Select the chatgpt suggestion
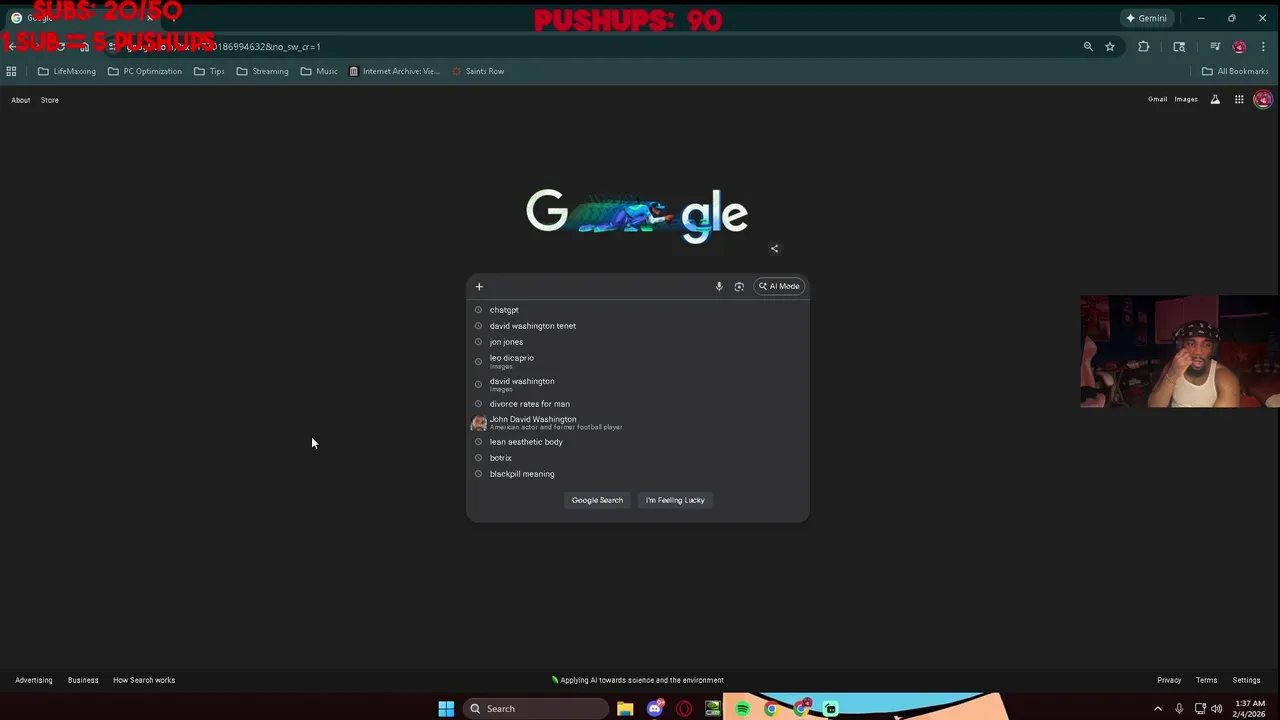The height and width of the screenshot is (720, 1280). 638,310
